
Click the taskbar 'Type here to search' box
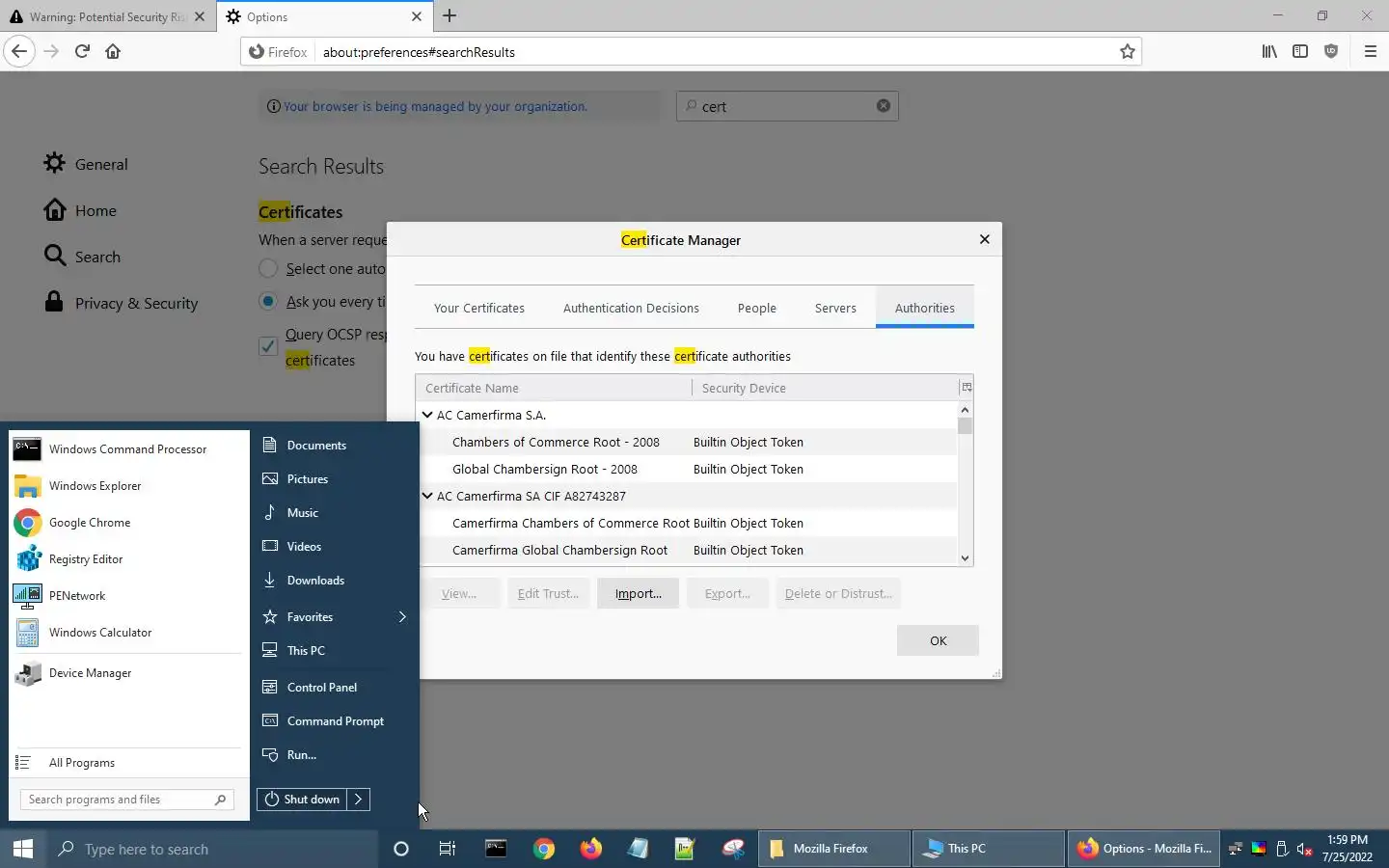point(212,849)
